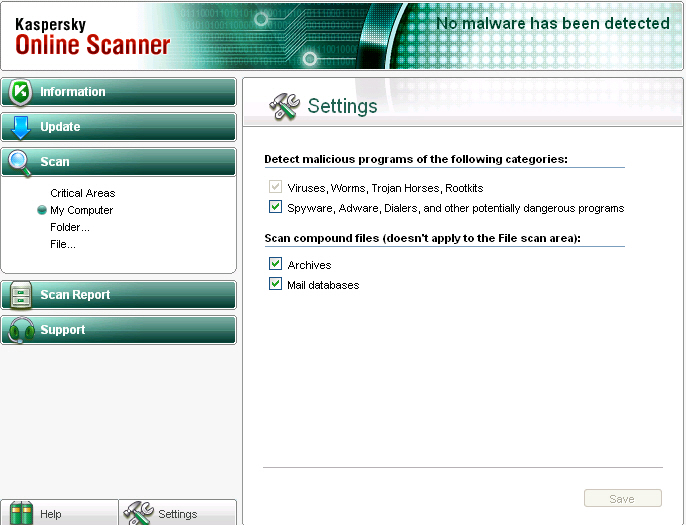Click the 'Detect malicious programs' heading text
Image resolution: width=686 pixels, height=525 pixels.
click(416, 159)
